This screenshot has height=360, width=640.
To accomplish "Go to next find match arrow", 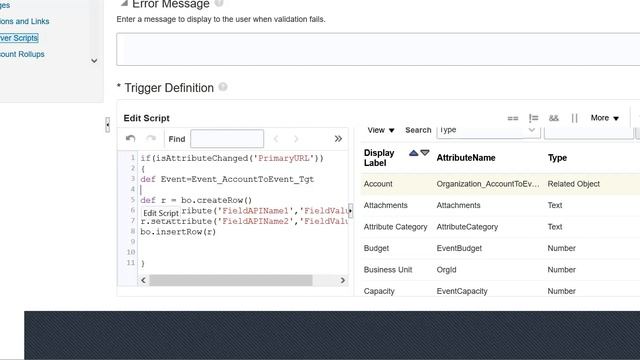I will point(296,139).
